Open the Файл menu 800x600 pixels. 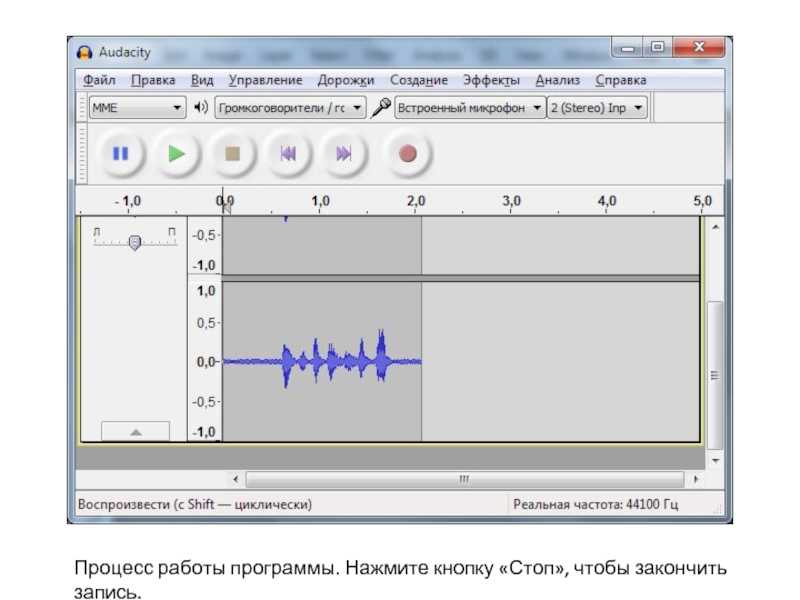point(99,80)
